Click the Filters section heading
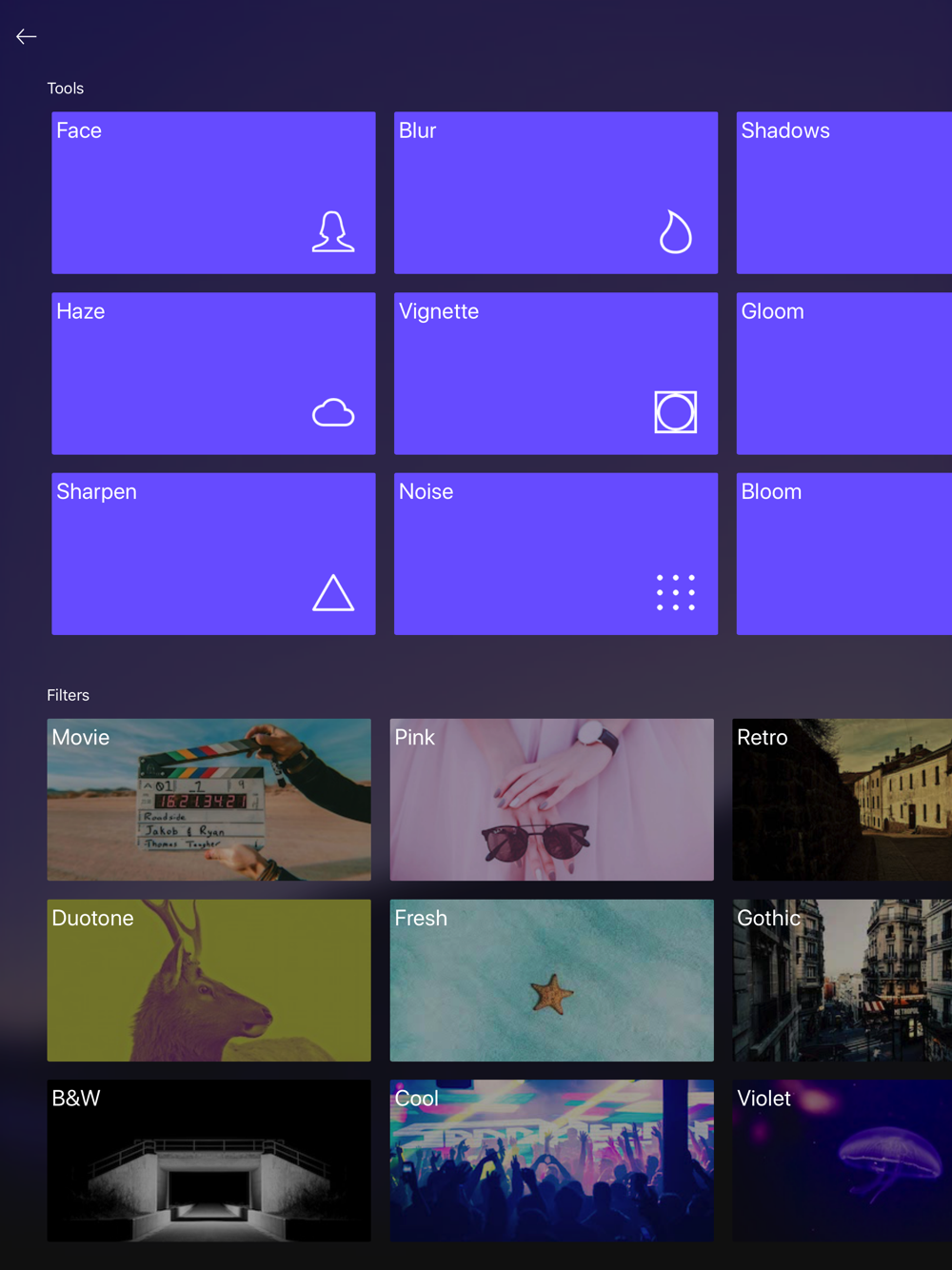 pos(69,696)
